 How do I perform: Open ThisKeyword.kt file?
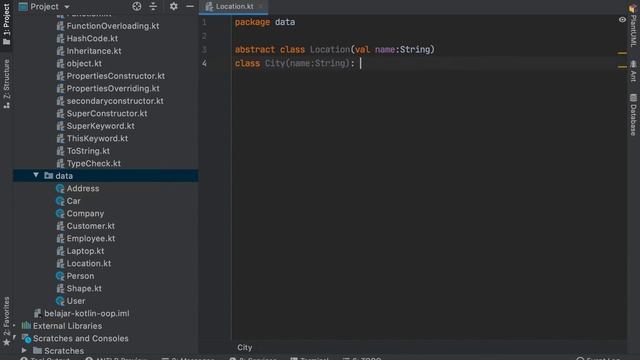pyautogui.click(x=97, y=138)
